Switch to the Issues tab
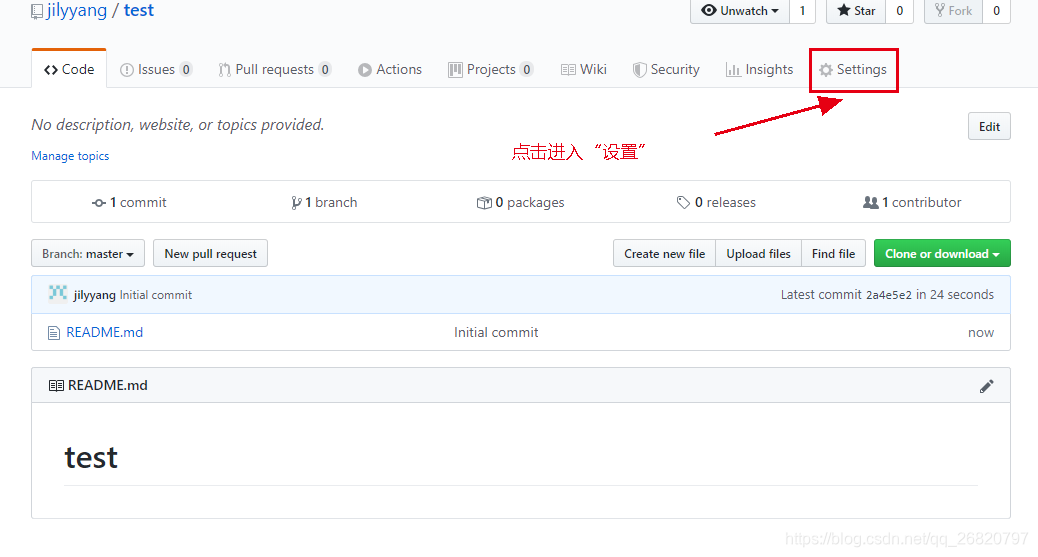Image resolution: width=1038 pixels, height=557 pixels. pyautogui.click(x=156, y=70)
